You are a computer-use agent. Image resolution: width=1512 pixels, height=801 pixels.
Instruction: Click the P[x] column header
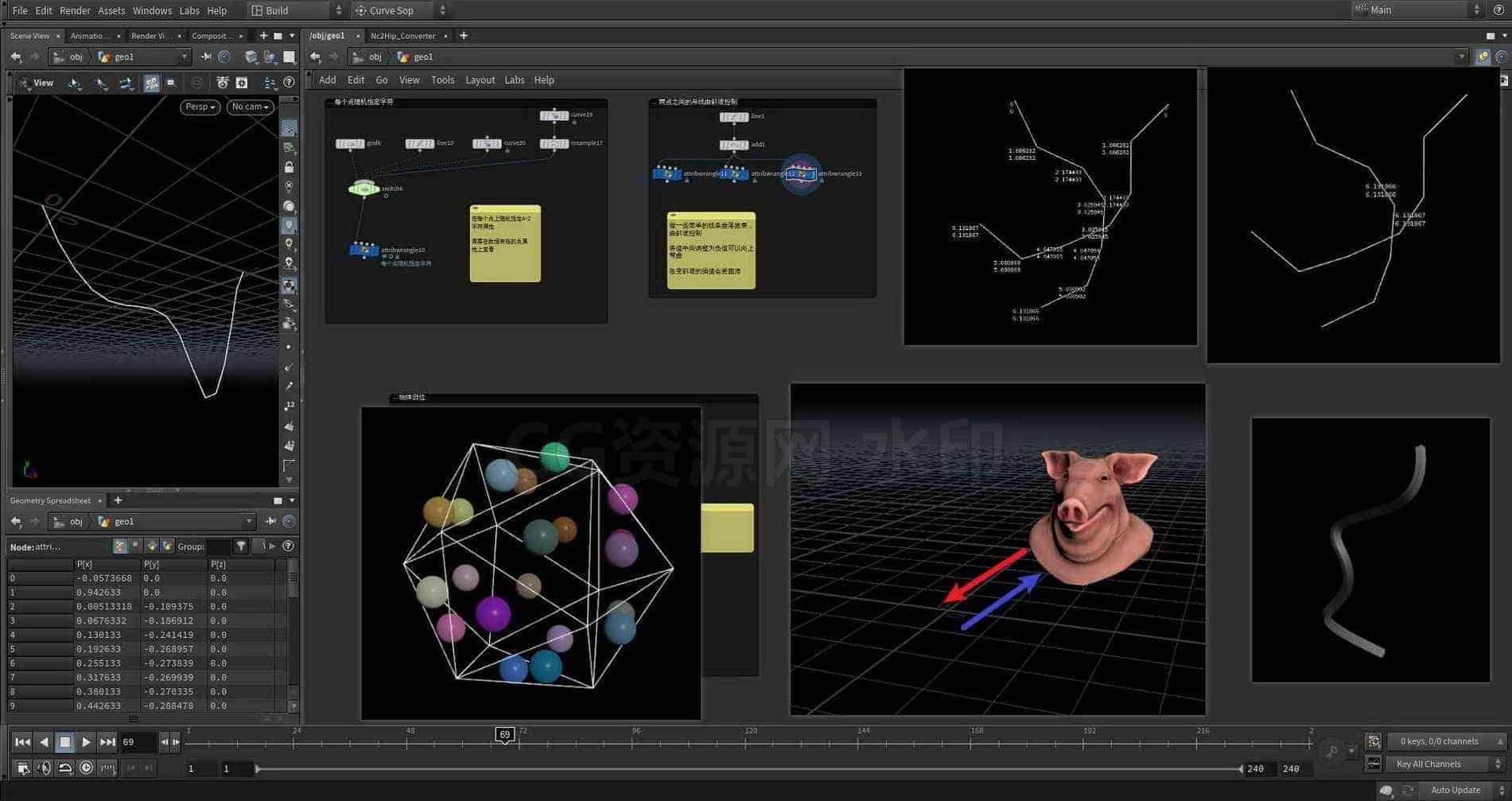107,564
